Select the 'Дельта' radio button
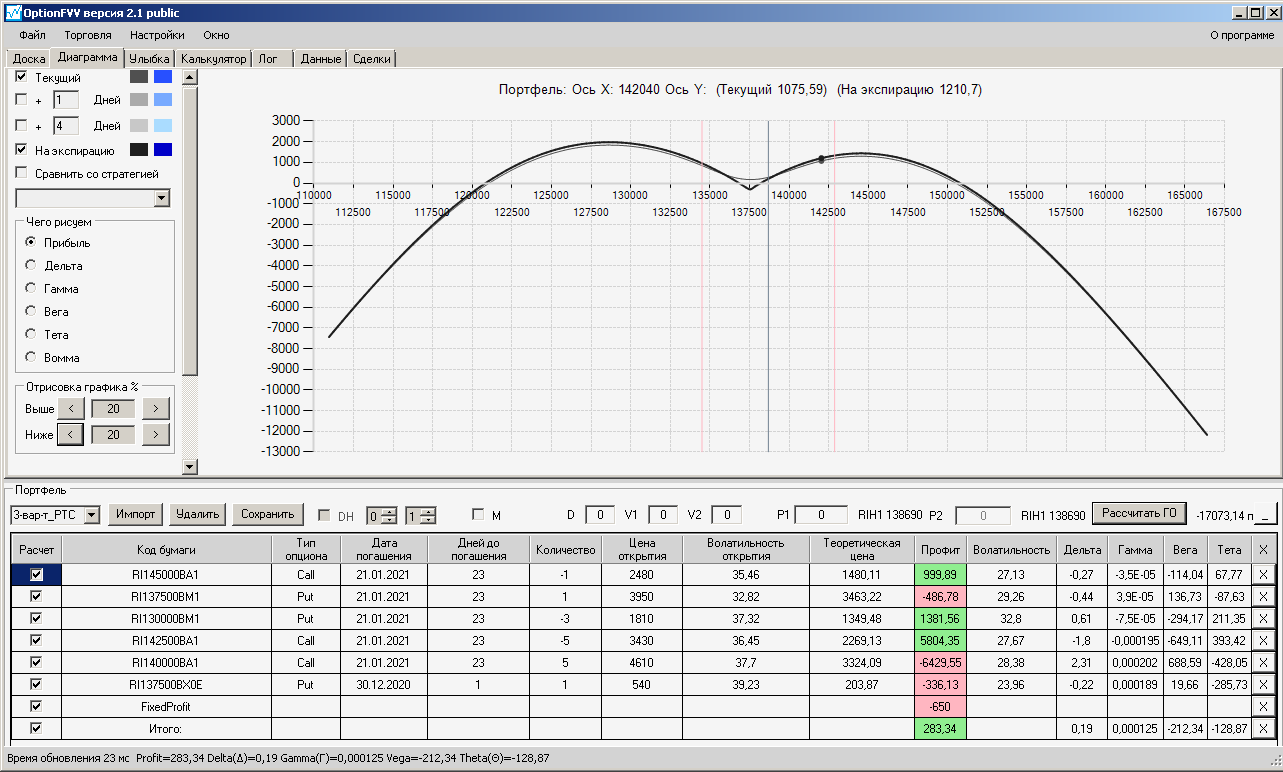The image size is (1283, 772). pyautogui.click(x=31, y=266)
